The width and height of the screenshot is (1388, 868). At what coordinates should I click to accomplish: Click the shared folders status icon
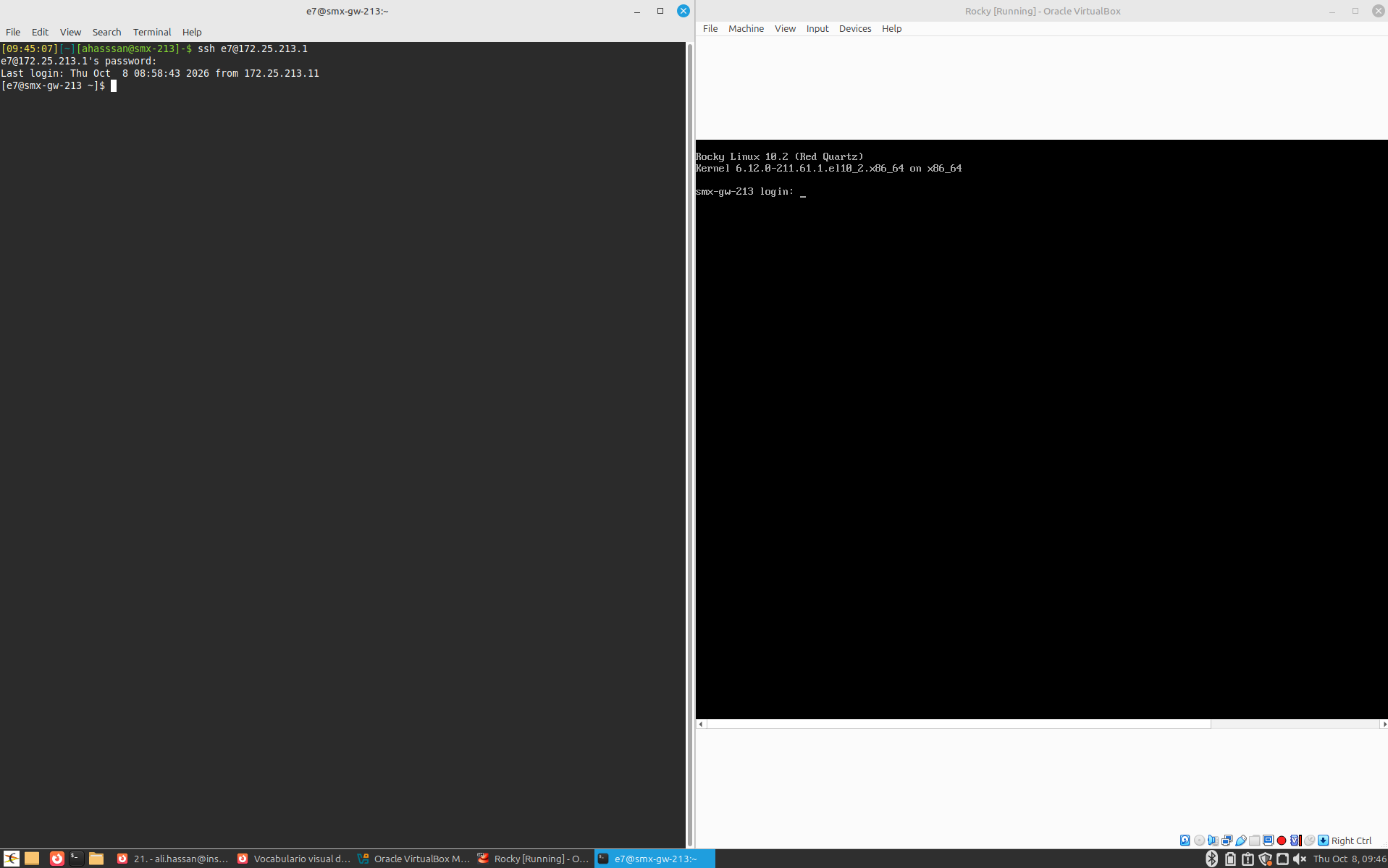(x=1254, y=840)
